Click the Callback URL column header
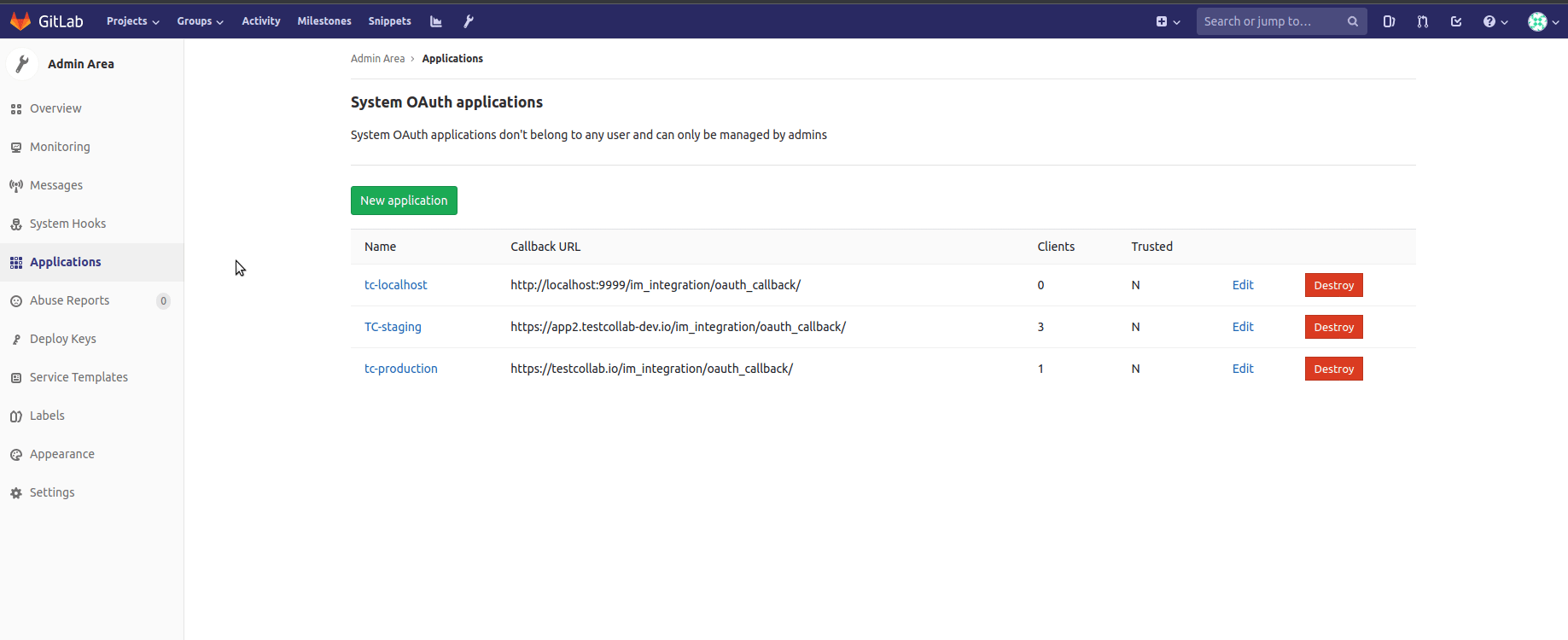1568x640 pixels. [x=545, y=247]
